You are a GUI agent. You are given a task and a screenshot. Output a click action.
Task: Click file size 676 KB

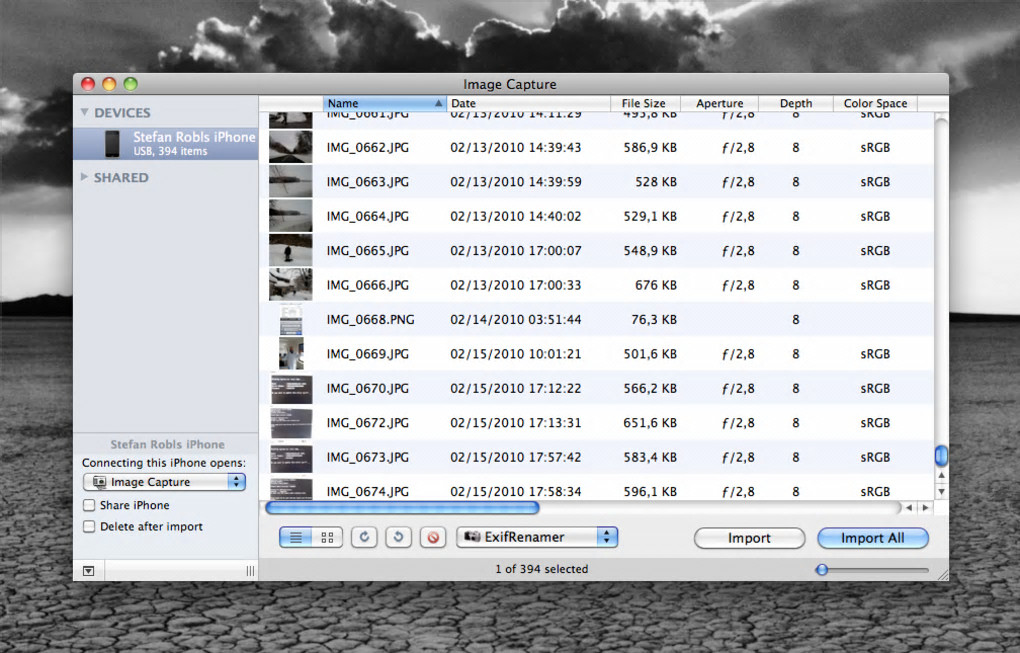656,285
